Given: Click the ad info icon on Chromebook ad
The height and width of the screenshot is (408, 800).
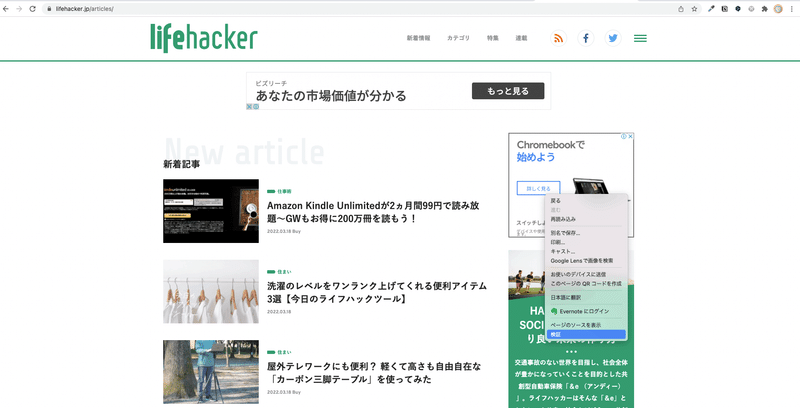Looking at the screenshot, I should pos(624,136).
